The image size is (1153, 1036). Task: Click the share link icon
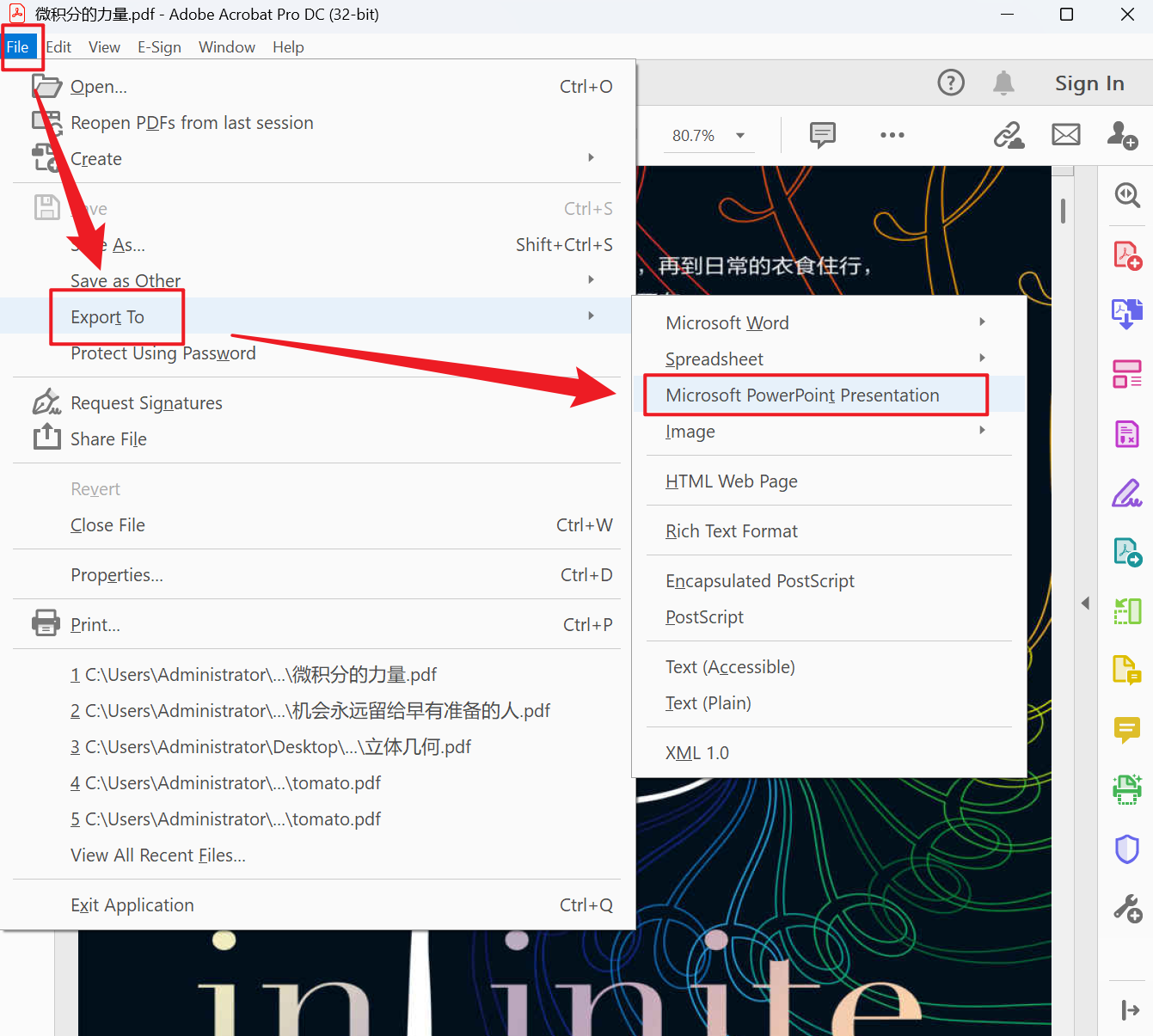point(1009,135)
